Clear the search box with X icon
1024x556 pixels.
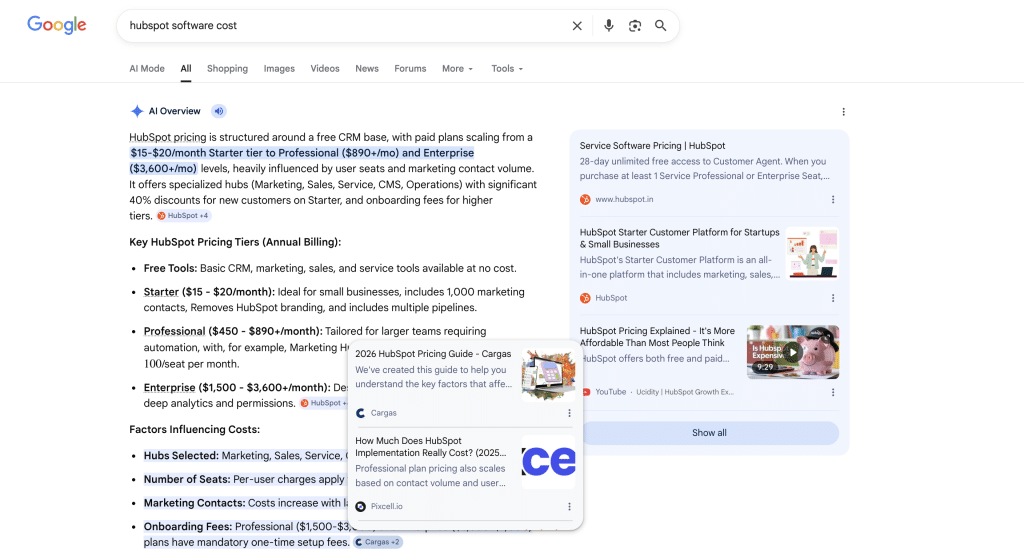pyautogui.click(x=577, y=25)
